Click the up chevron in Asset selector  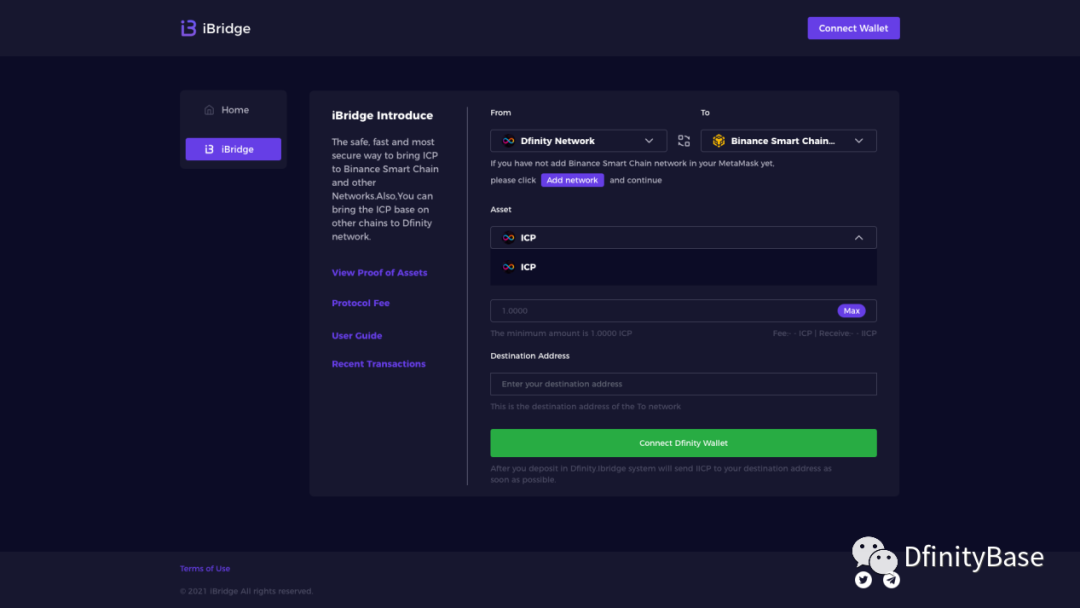(x=859, y=238)
